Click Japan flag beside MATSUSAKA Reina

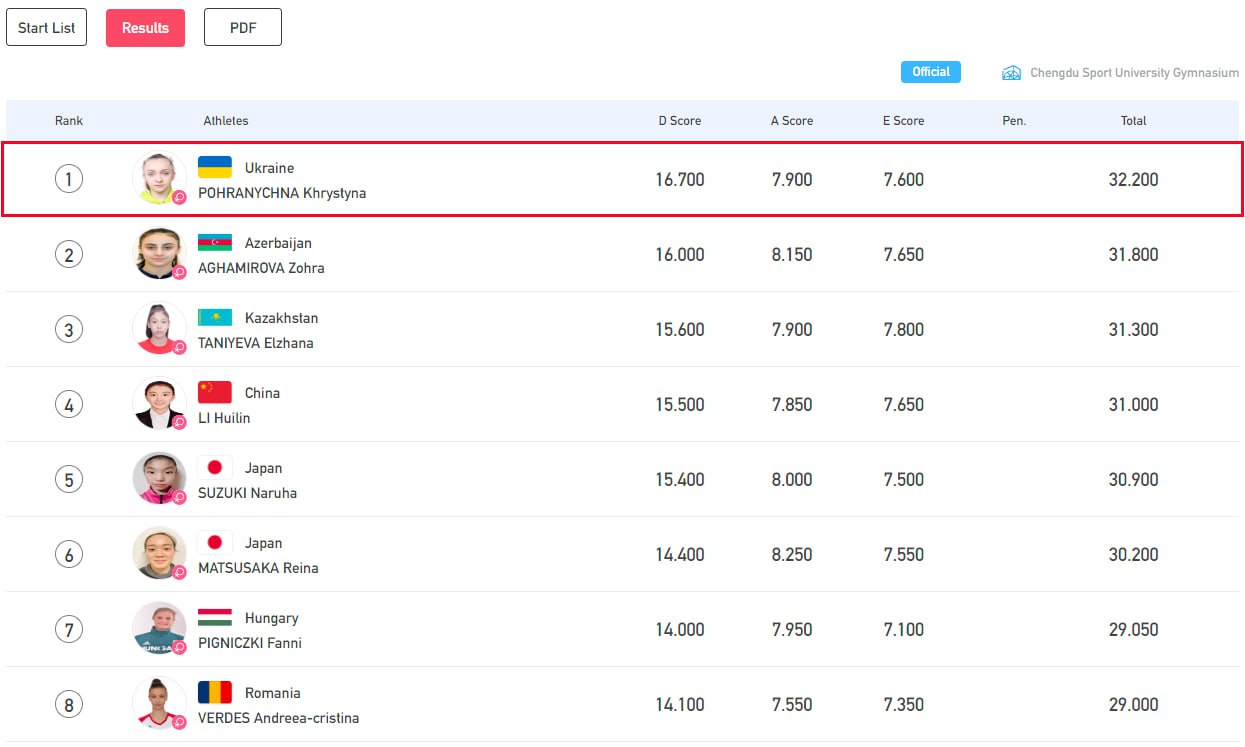[215, 542]
